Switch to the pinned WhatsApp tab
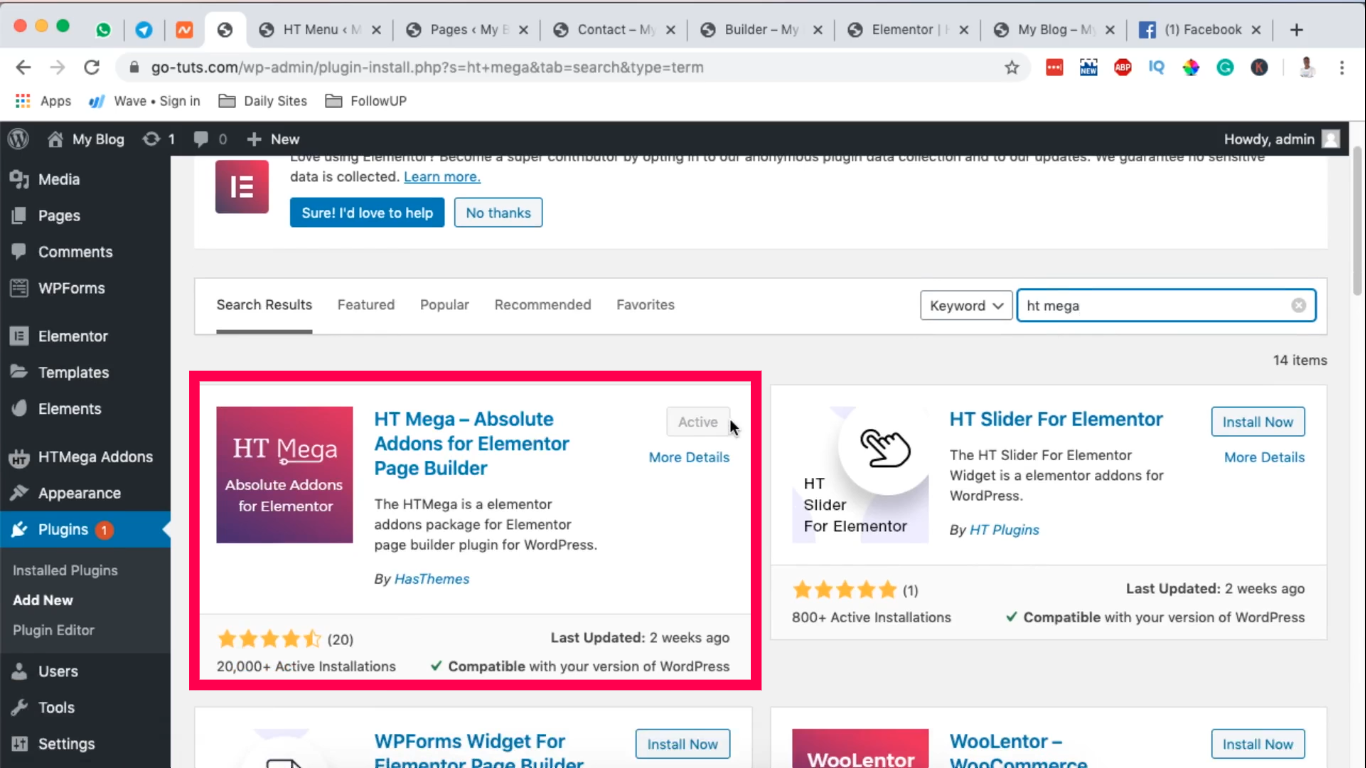 104,30
